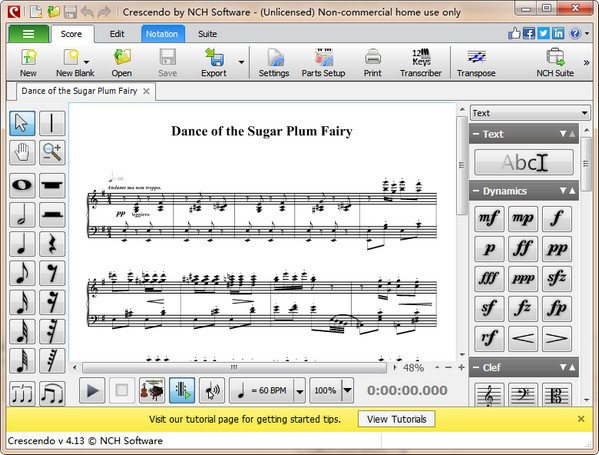Add the fortepiano fp dynamic

point(557,309)
